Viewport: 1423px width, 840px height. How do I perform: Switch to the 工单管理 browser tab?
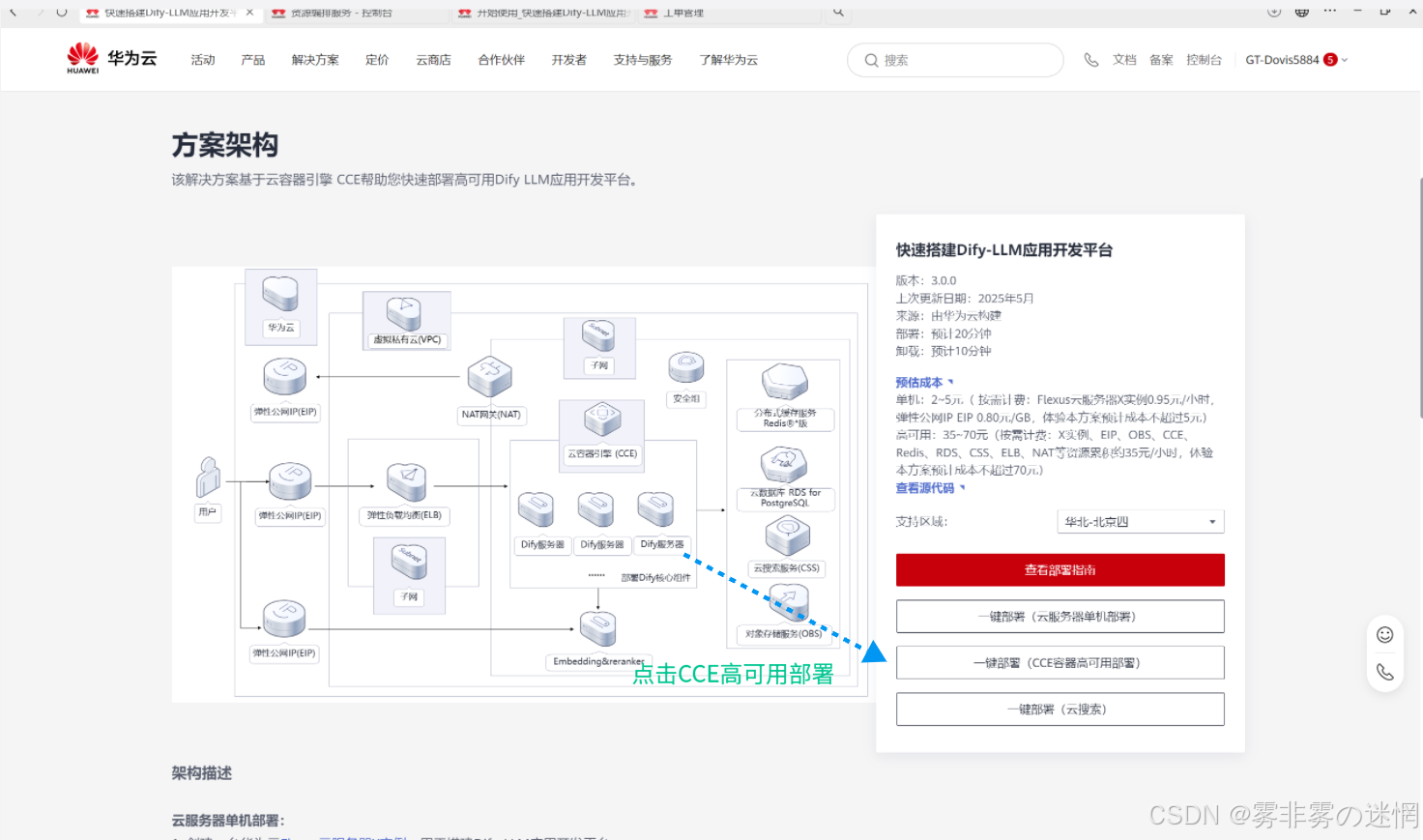coord(730,13)
